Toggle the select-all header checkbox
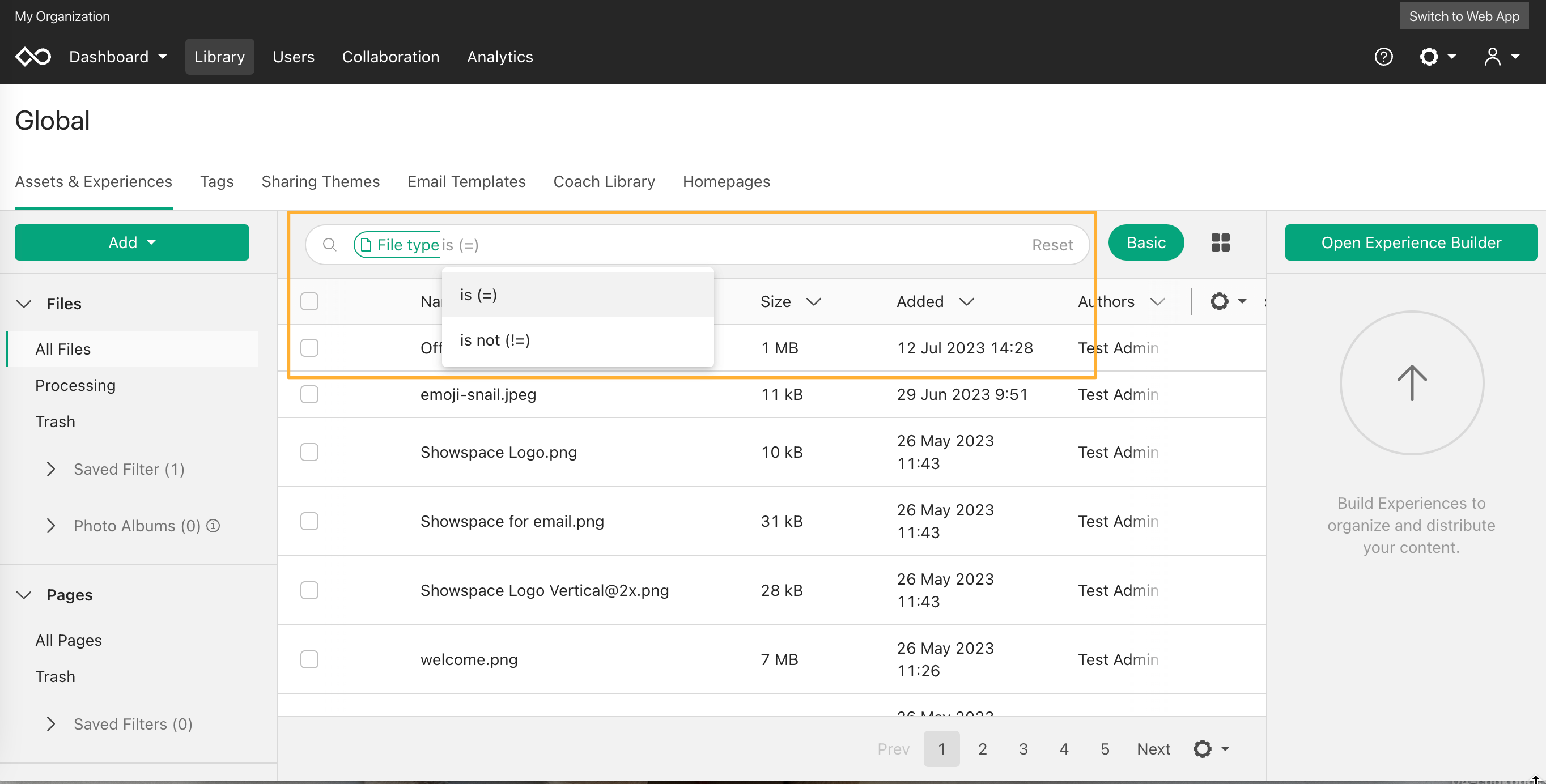Screen dimensions: 1546x784 309,301
